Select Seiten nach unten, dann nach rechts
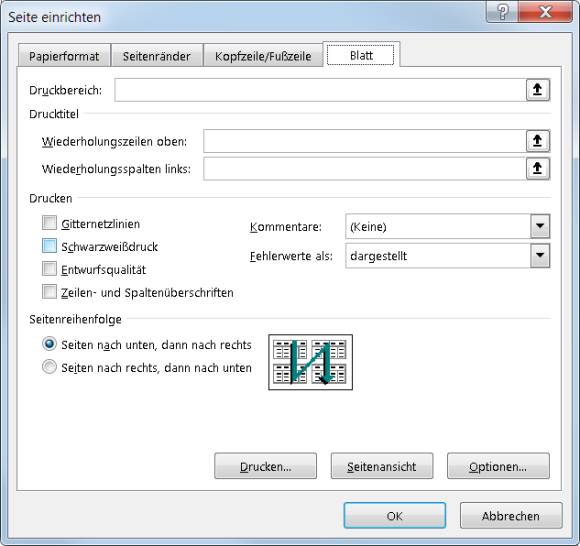Screen dimensions: 580x546 coord(50,344)
